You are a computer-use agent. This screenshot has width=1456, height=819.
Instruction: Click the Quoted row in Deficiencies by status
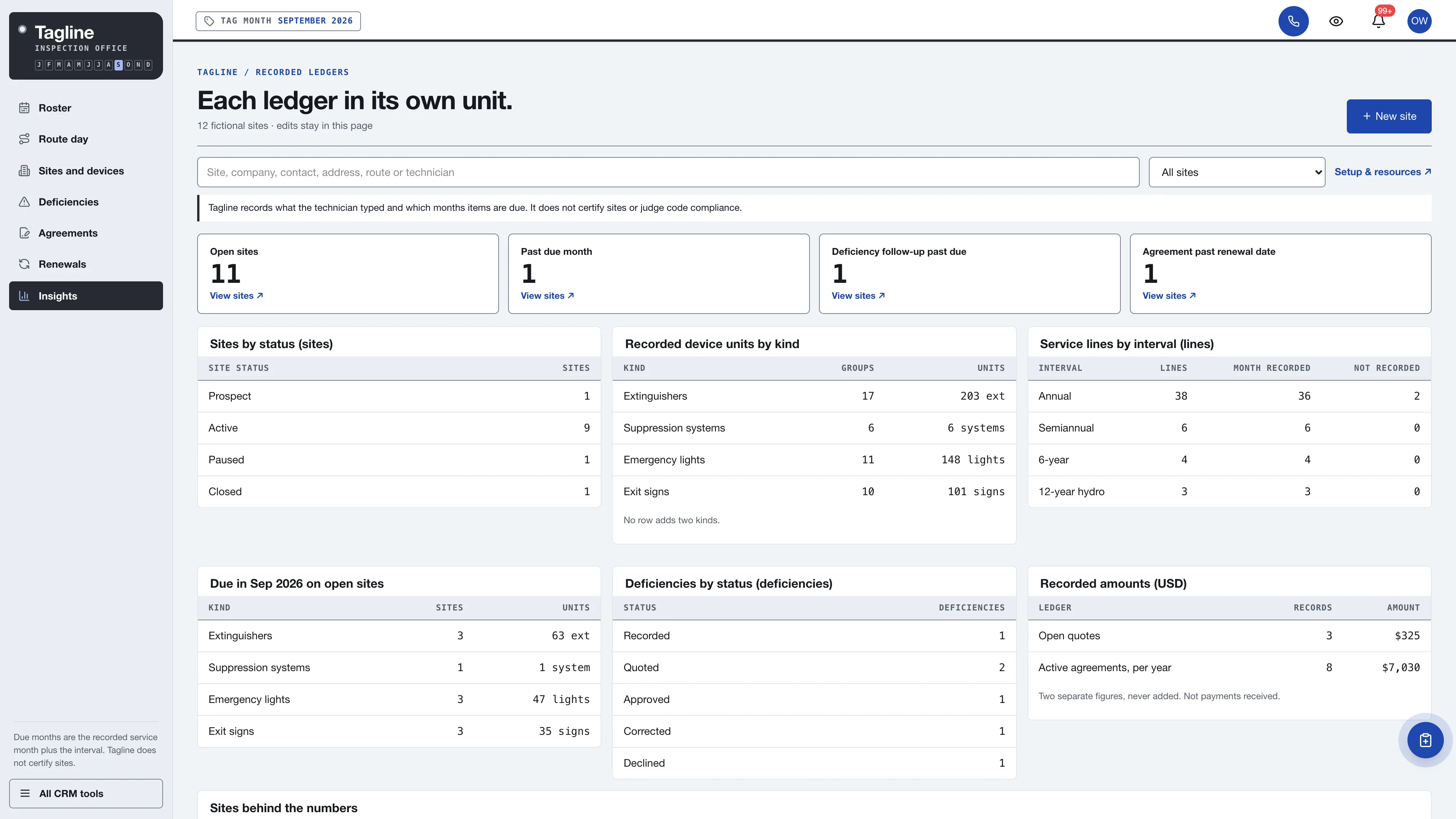coord(814,667)
